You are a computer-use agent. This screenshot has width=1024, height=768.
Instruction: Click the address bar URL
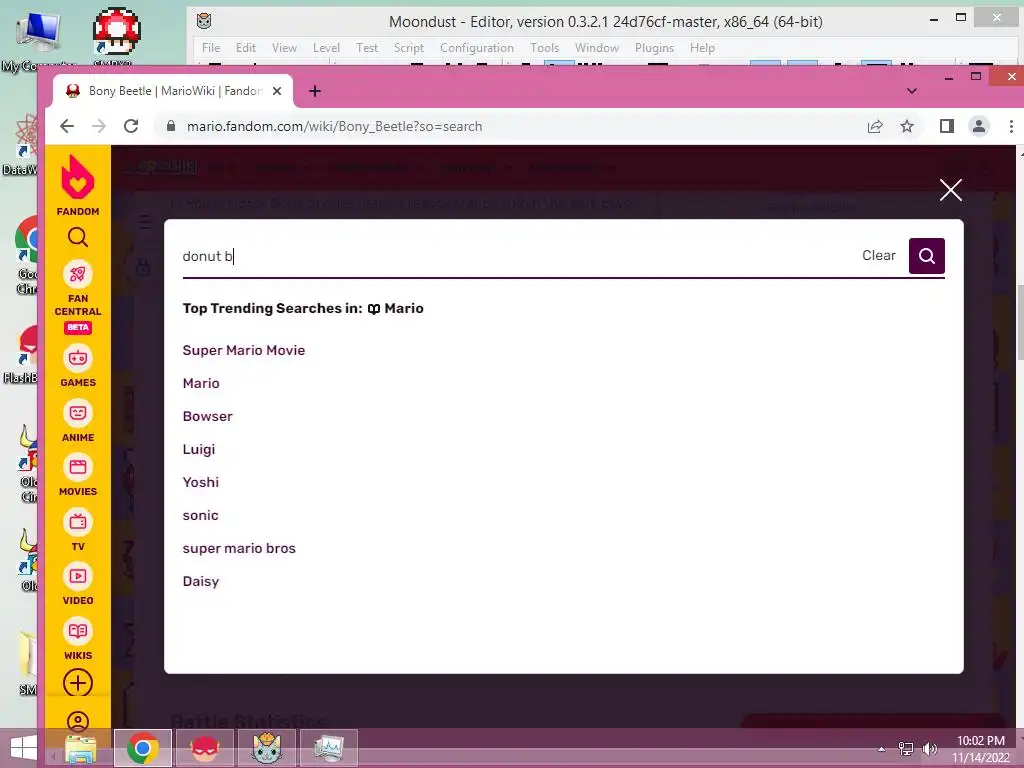point(334,127)
